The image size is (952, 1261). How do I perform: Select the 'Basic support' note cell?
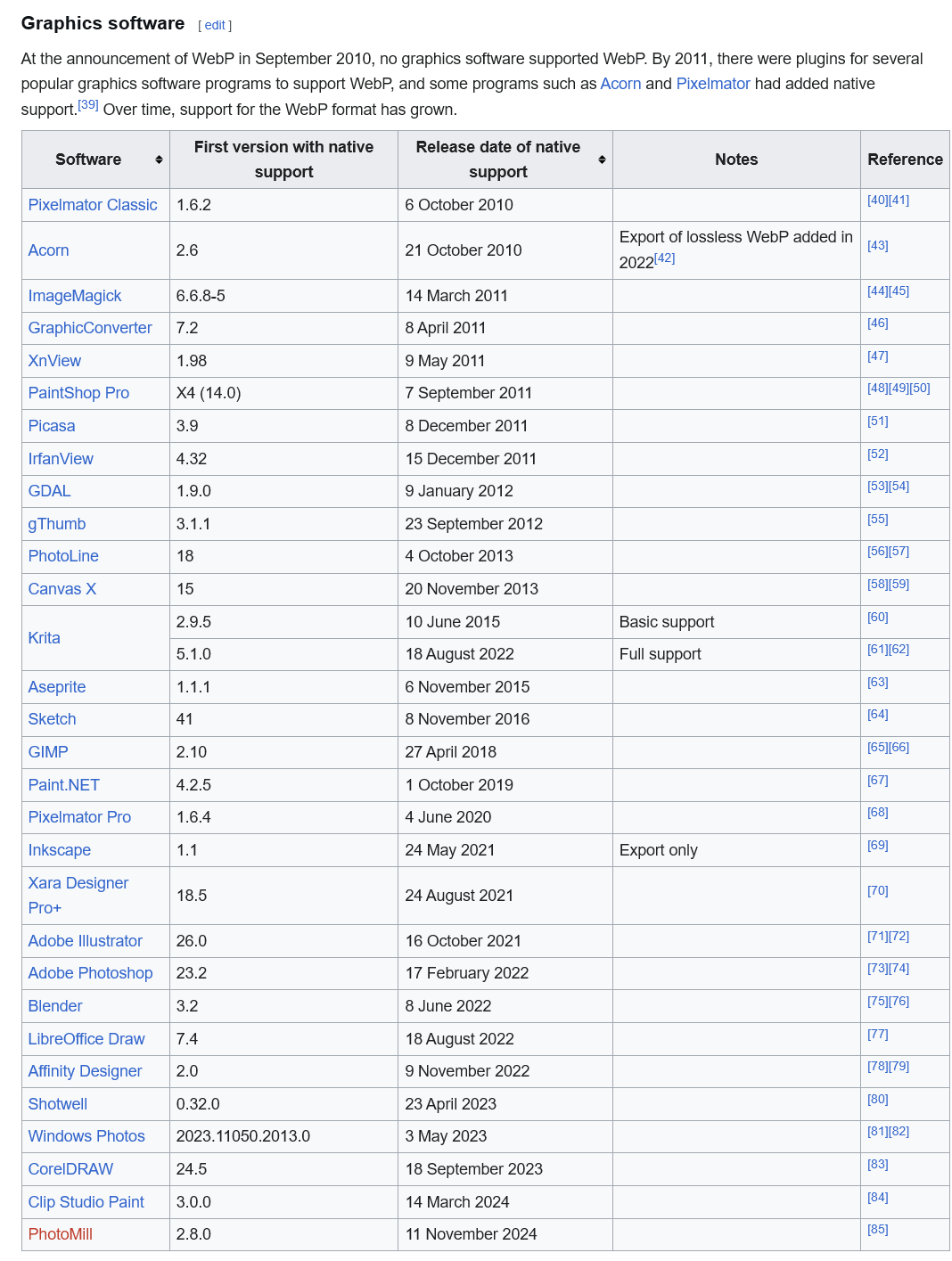[x=736, y=622]
